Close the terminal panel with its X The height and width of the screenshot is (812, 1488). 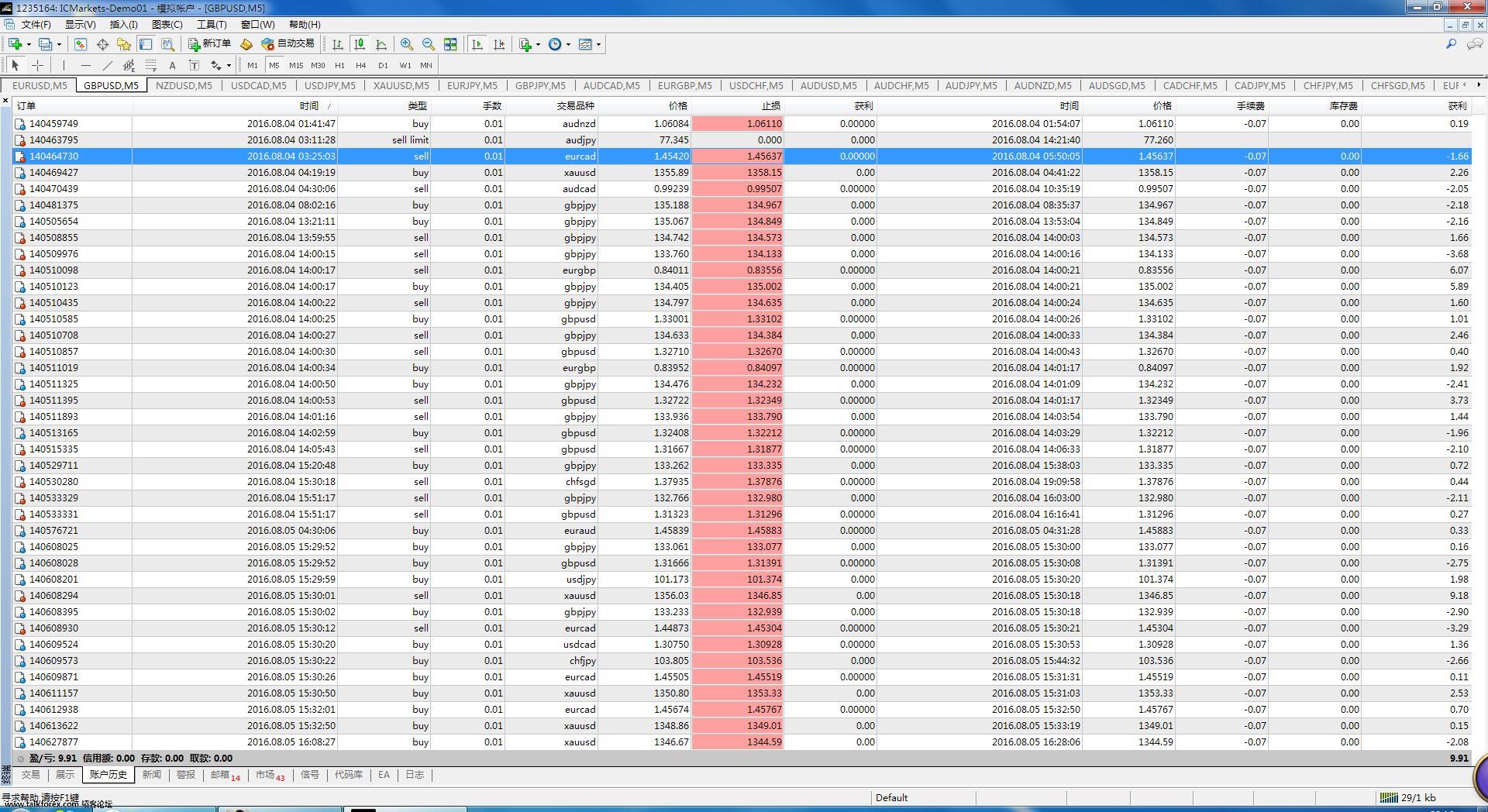5,101
